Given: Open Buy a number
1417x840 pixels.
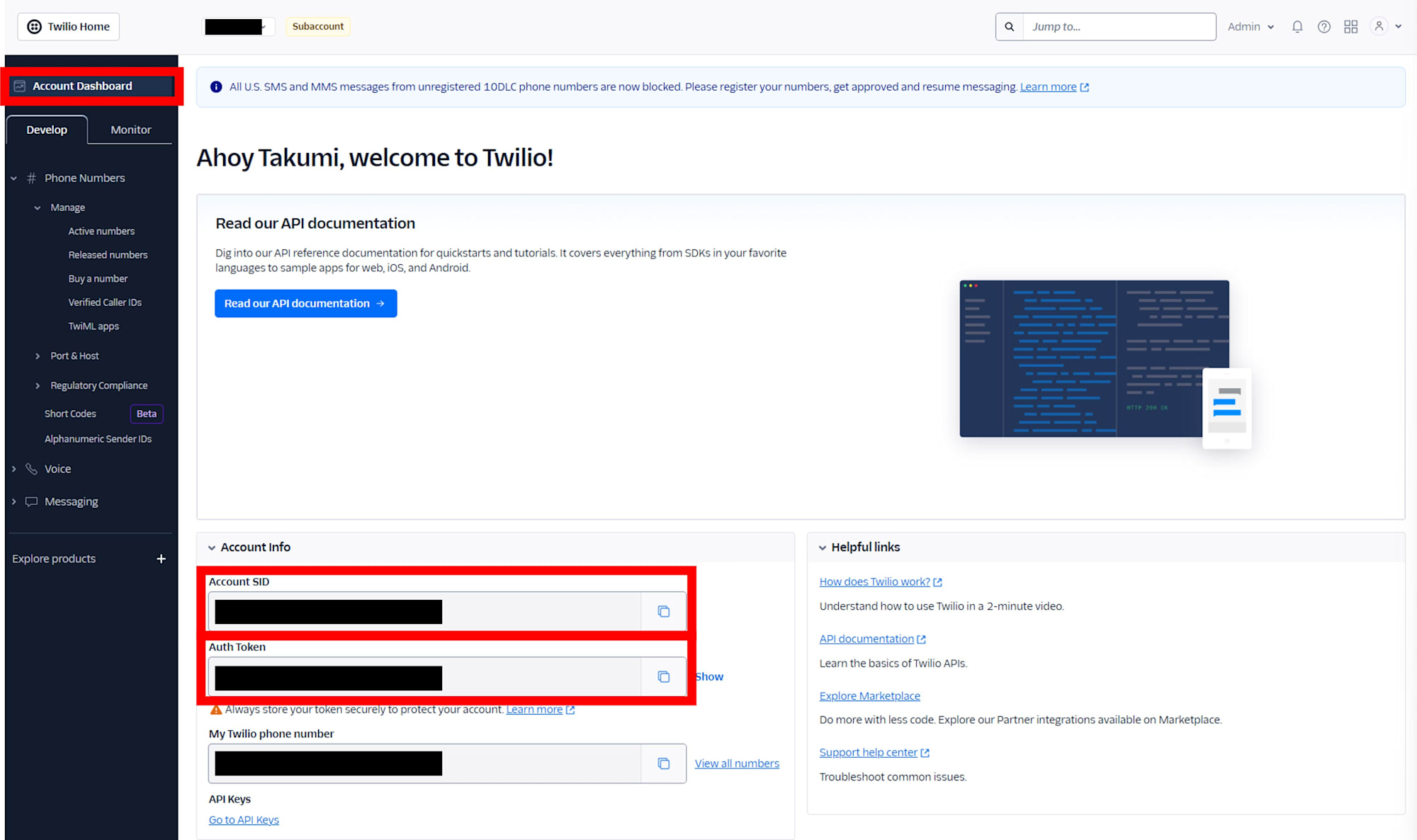Looking at the screenshot, I should pyautogui.click(x=98, y=278).
